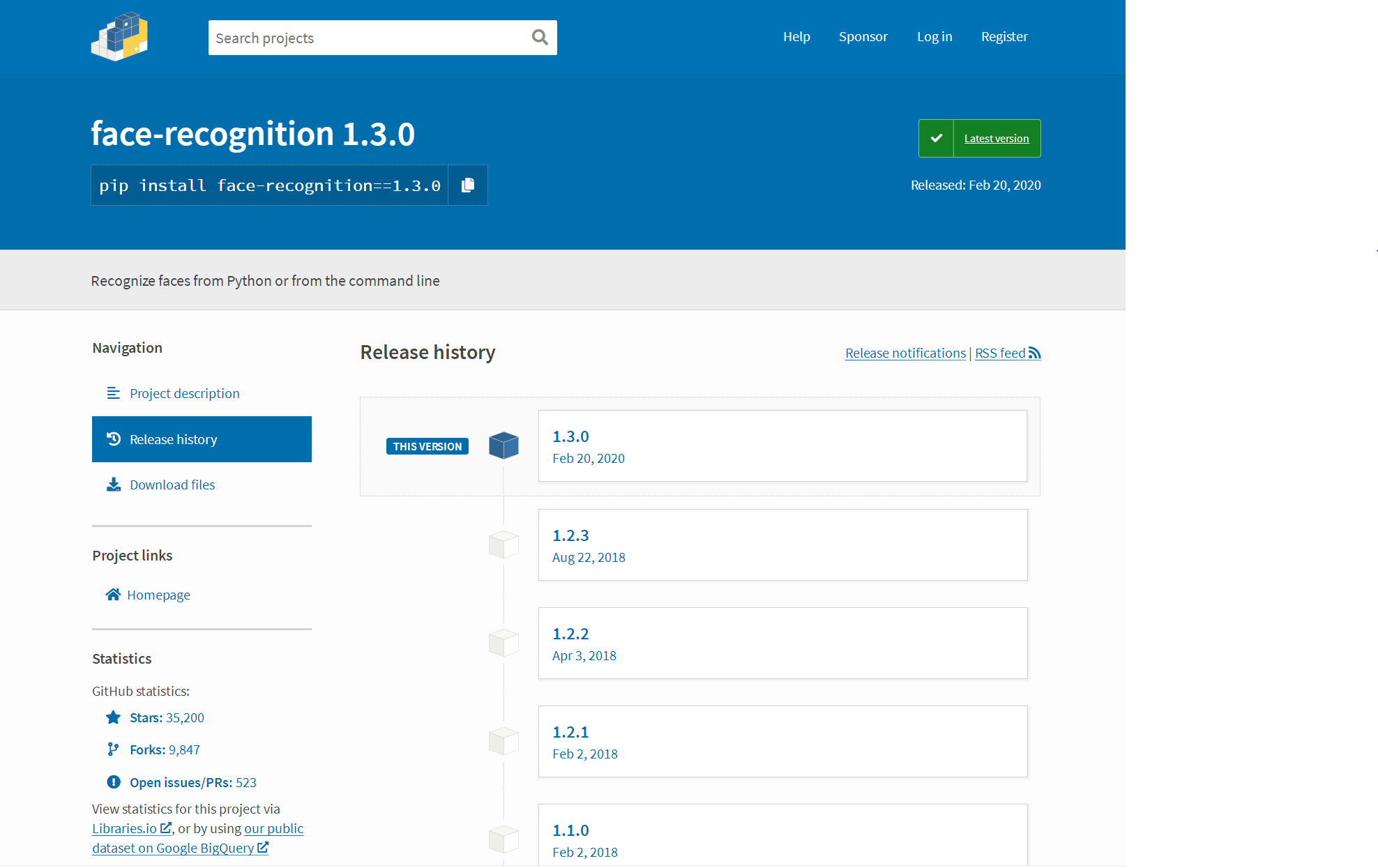Click the 1.3.0 version cube icon
This screenshot has height=868, width=1378.
(x=503, y=445)
